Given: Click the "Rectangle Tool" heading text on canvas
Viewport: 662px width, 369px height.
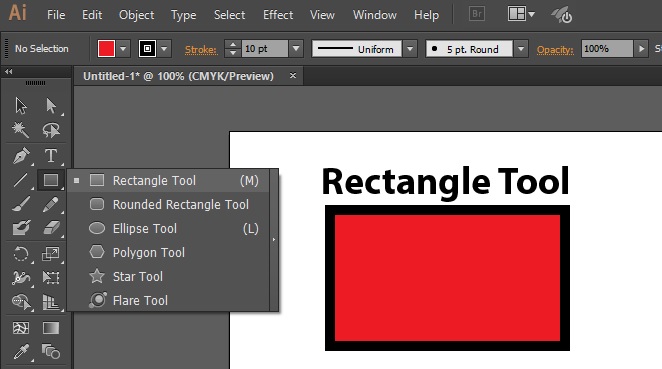Looking at the screenshot, I should click(x=445, y=182).
